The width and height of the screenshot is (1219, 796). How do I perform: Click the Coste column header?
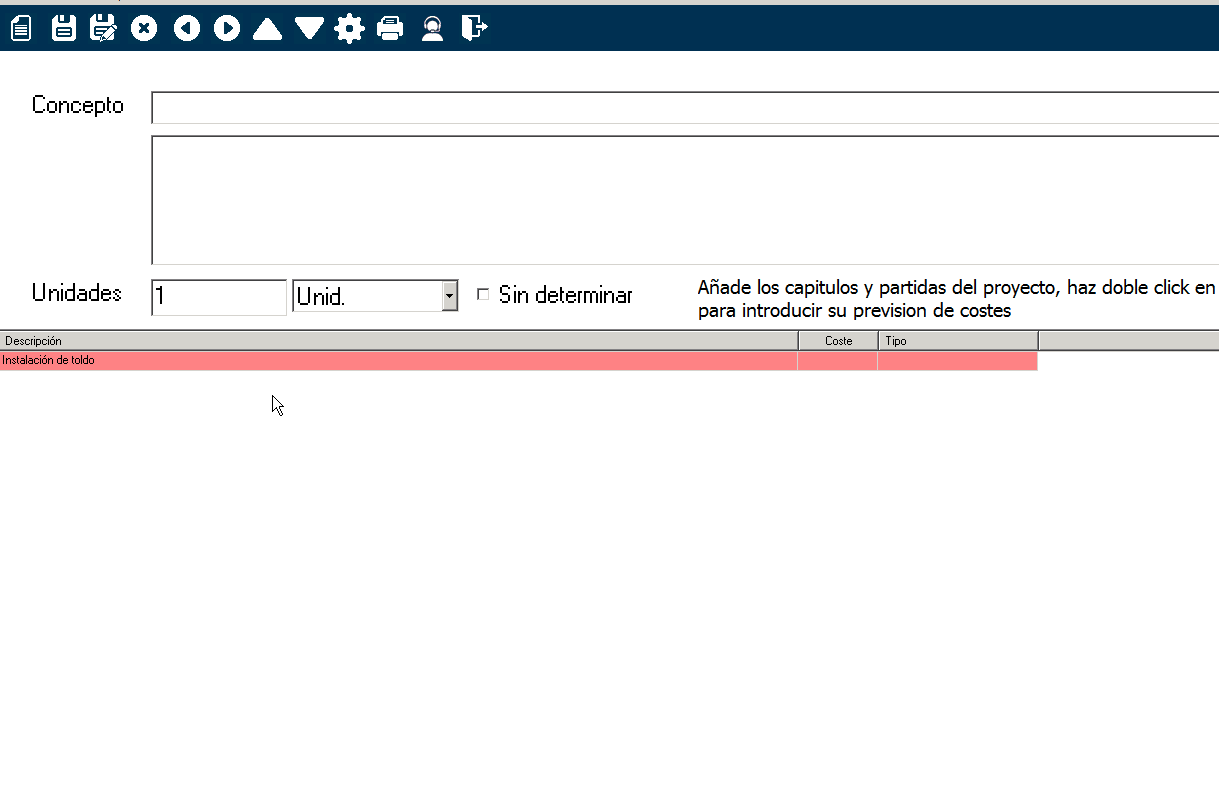[838, 341]
